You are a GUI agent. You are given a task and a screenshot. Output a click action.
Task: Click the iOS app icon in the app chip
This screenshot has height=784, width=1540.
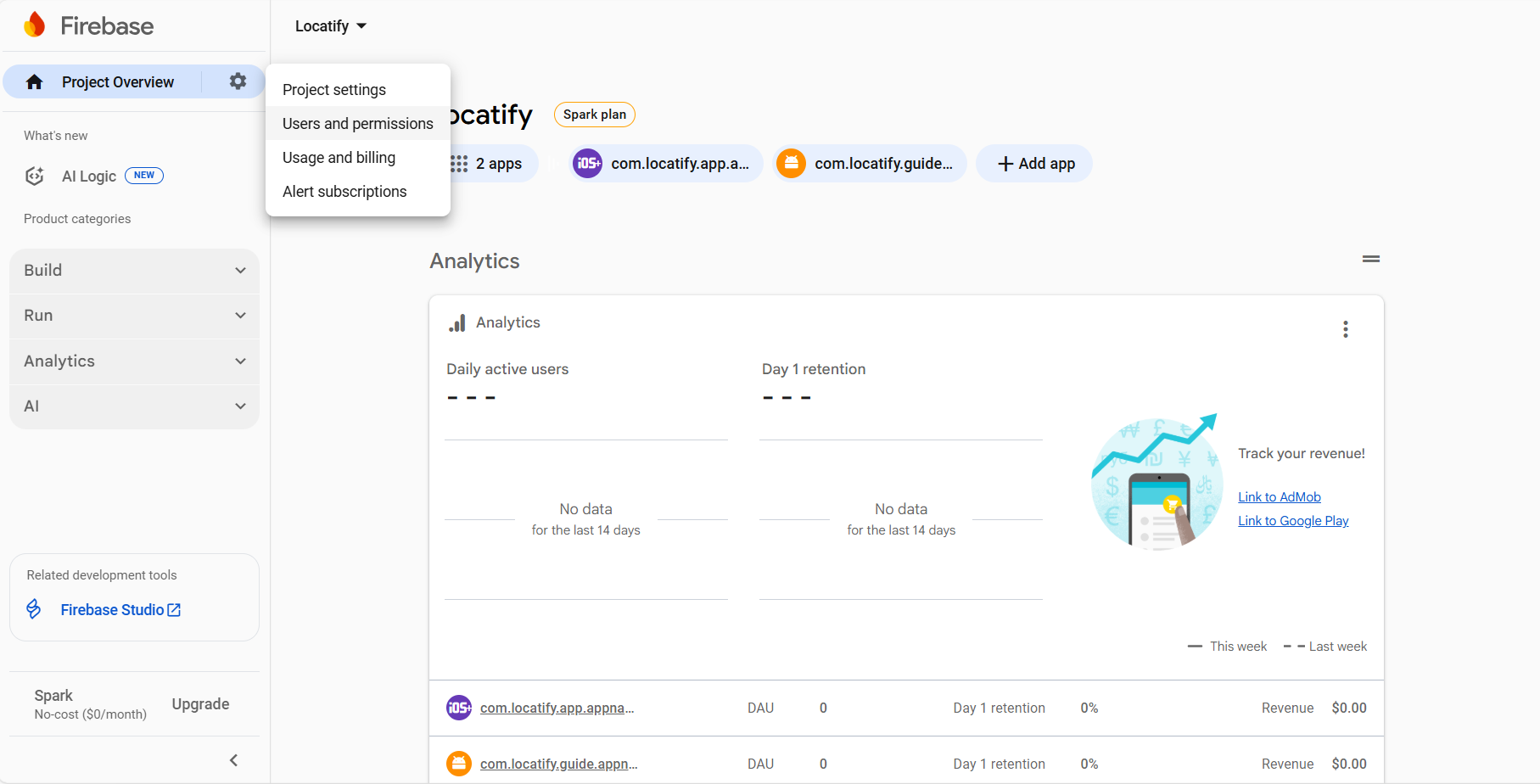(588, 163)
